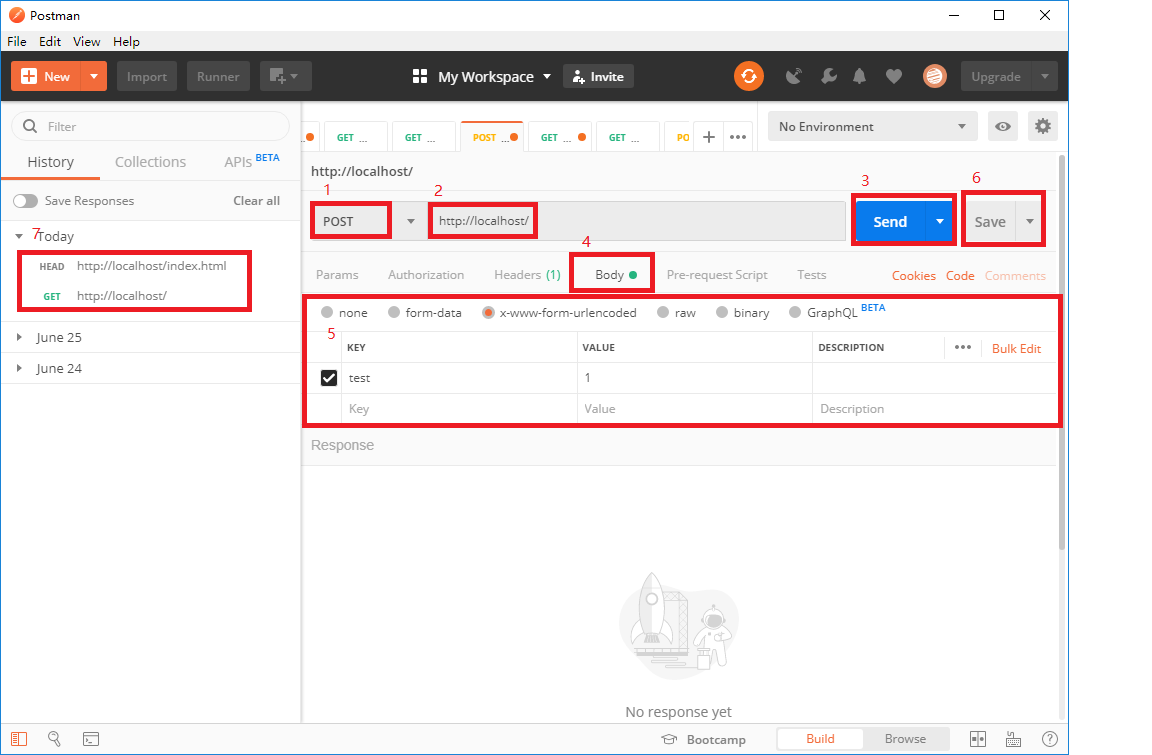
Task: Click the search icon in Filter box
Action: coord(30,126)
